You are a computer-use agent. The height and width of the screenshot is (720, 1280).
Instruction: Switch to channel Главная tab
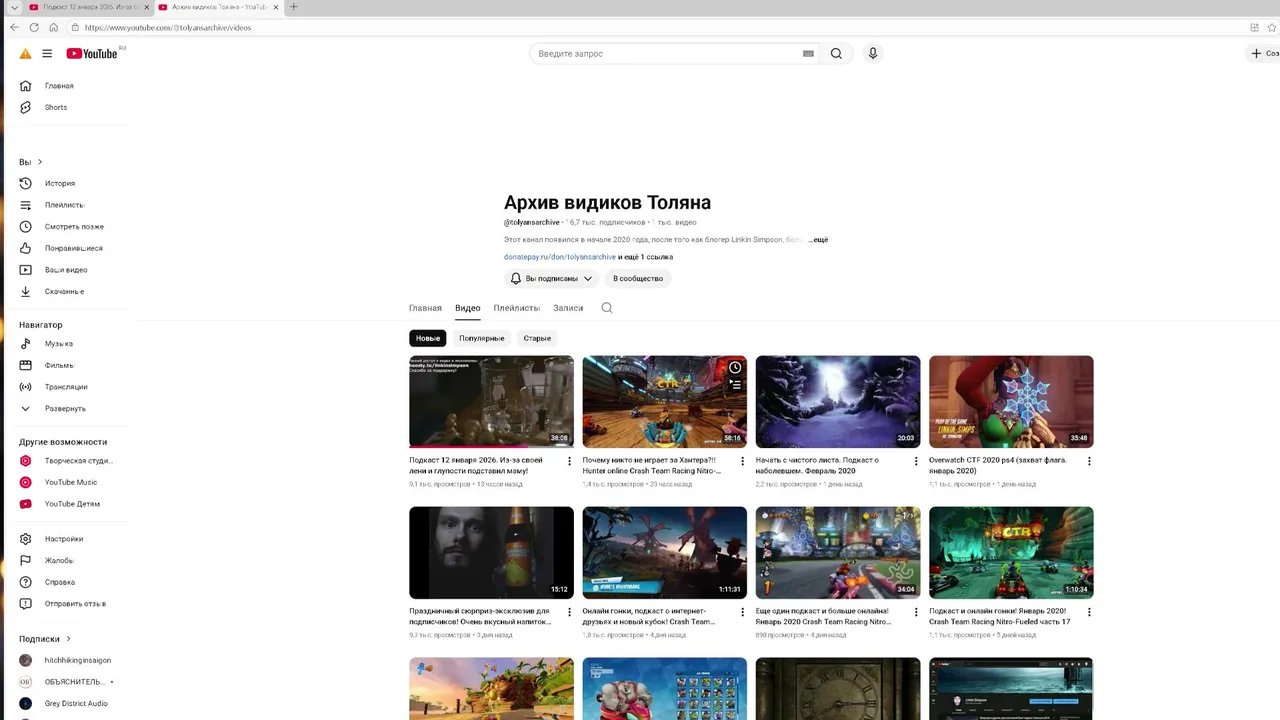point(425,308)
